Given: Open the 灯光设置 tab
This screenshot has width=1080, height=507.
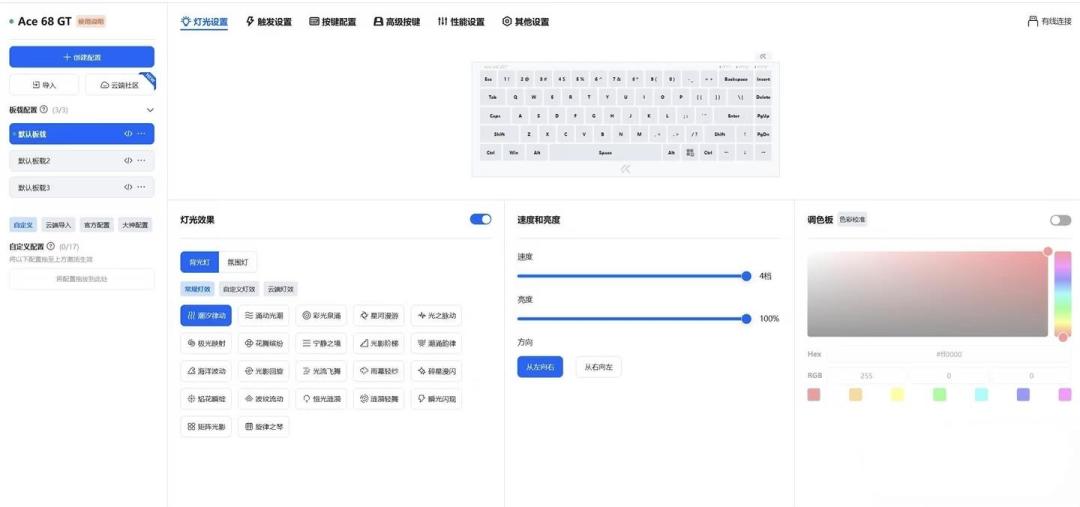Looking at the screenshot, I should tap(204, 21).
